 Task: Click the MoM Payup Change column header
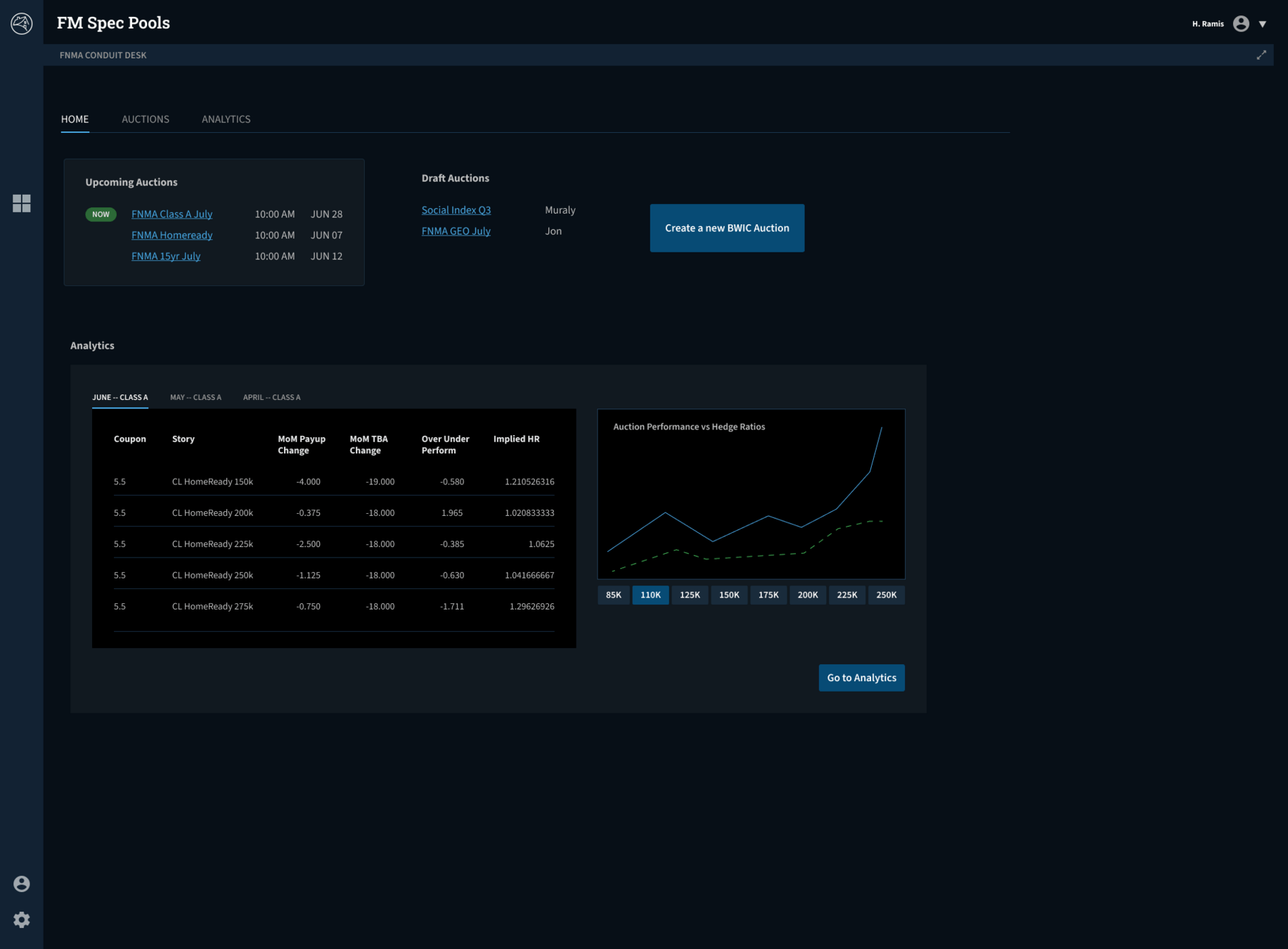pos(302,444)
